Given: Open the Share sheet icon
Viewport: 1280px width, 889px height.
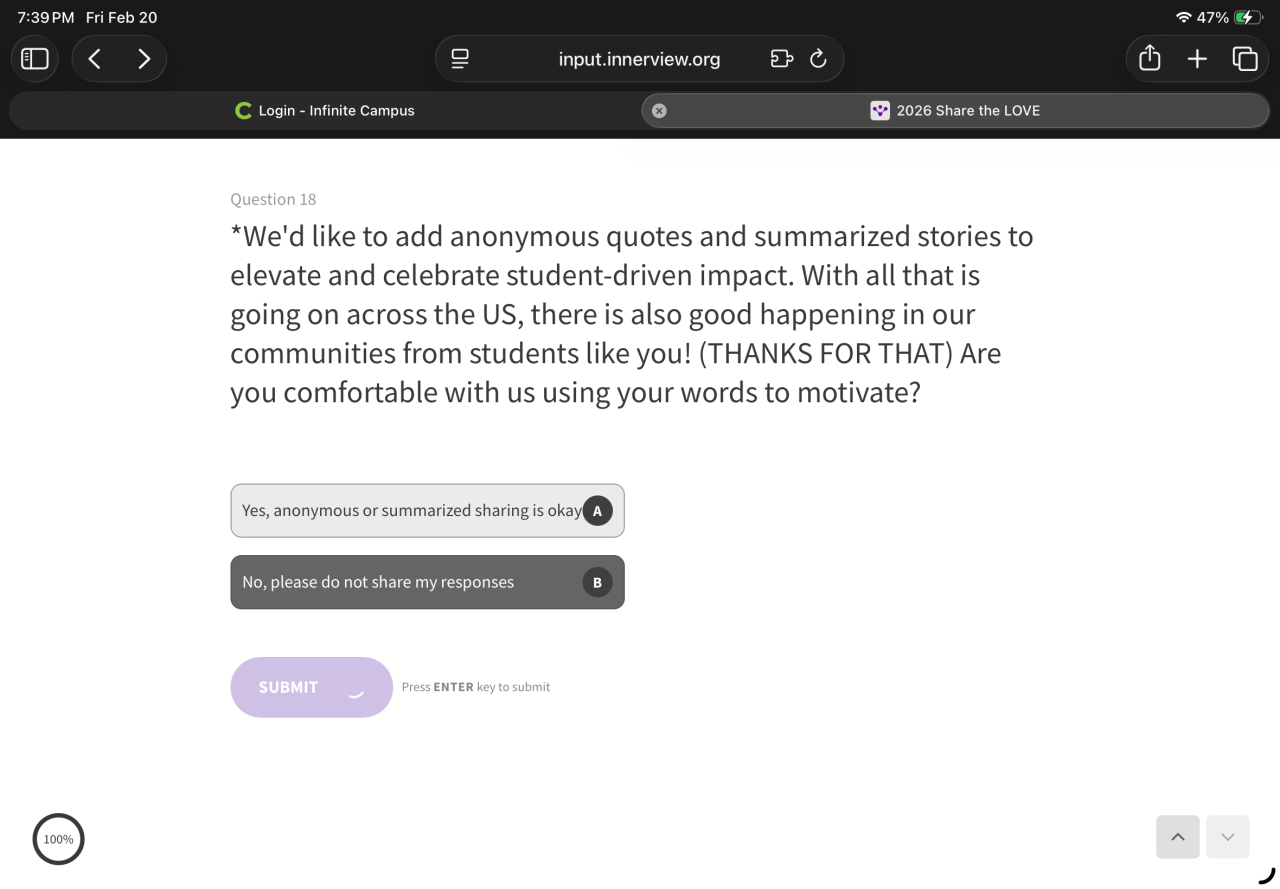Looking at the screenshot, I should coord(1150,59).
